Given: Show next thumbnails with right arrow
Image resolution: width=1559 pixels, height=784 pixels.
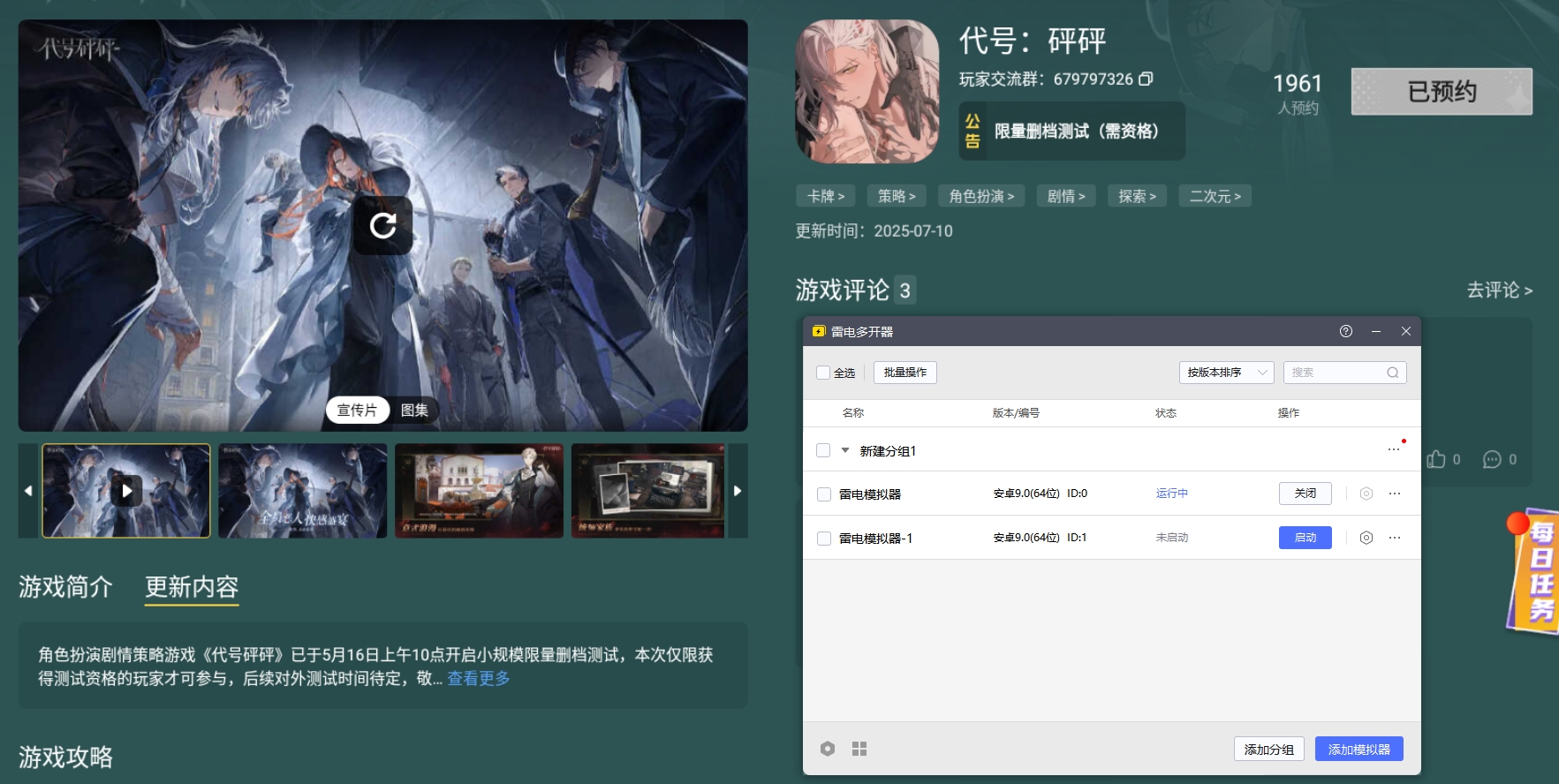Looking at the screenshot, I should click(738, 491).
